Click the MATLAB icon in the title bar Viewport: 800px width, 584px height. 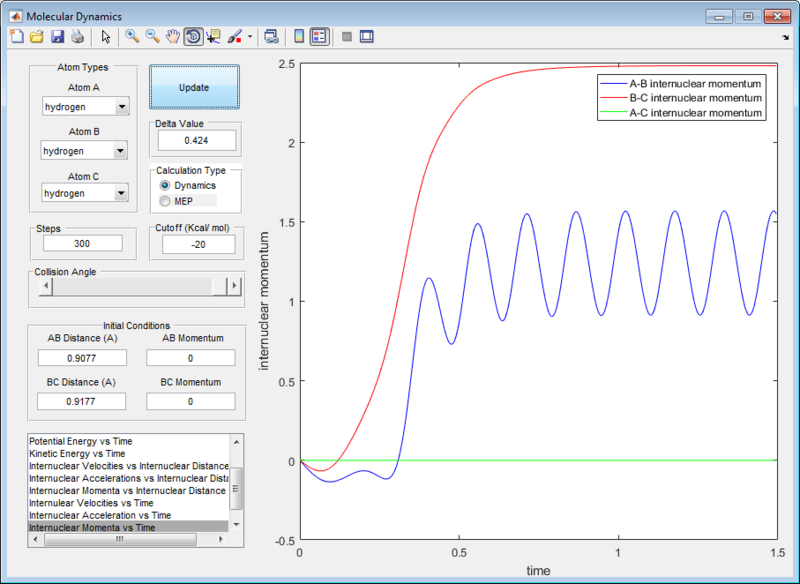tap(16, 16)
